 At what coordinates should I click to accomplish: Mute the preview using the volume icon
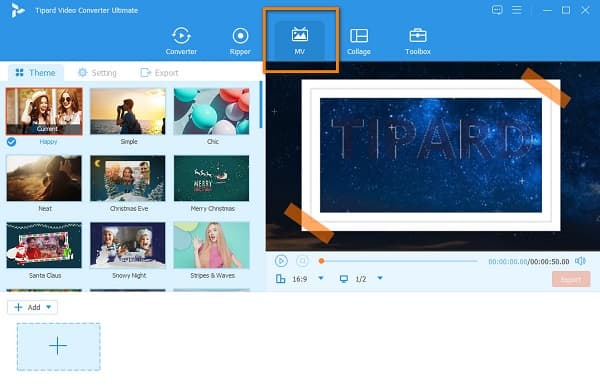pos(580,261)
